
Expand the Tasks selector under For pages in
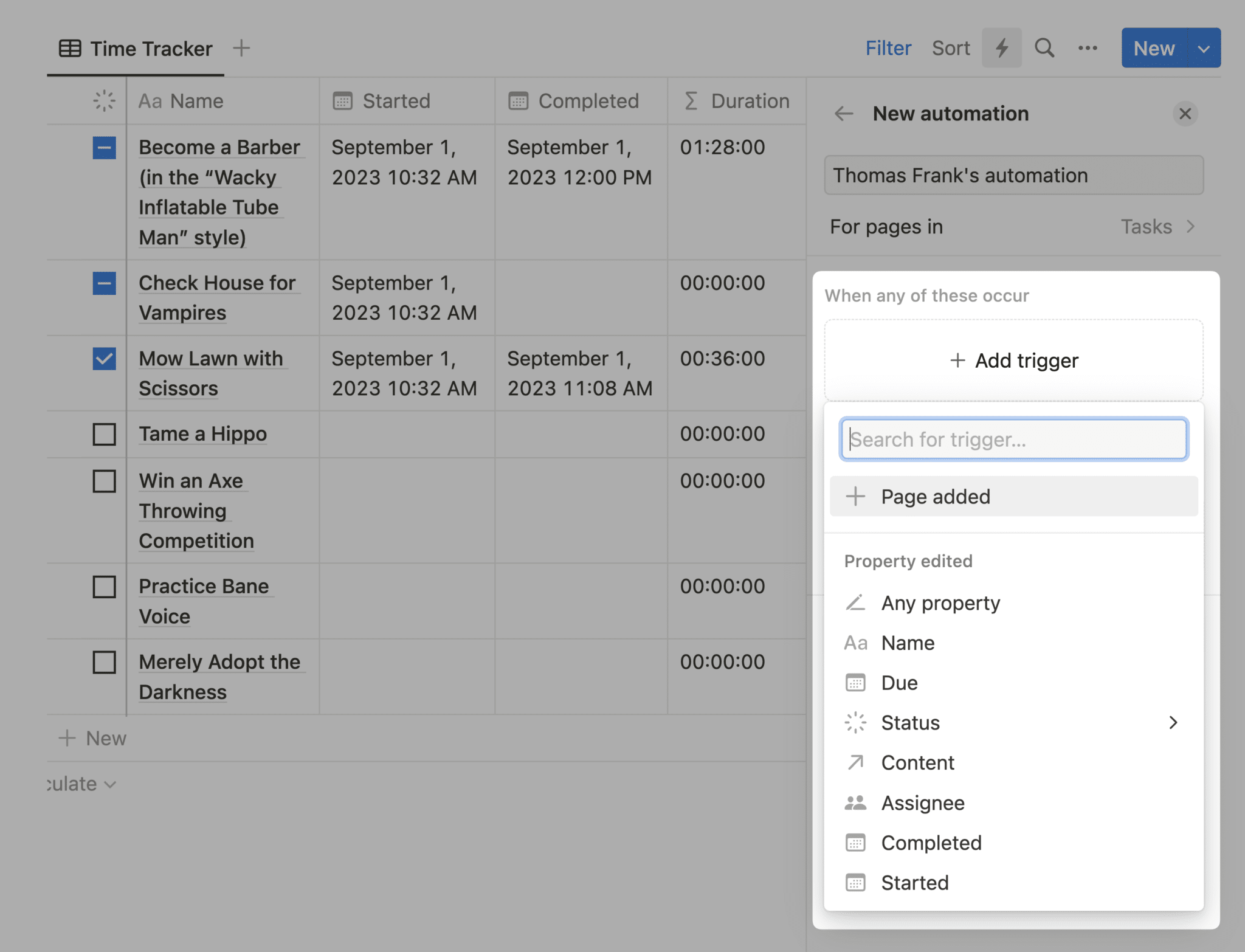(1159, 226)
